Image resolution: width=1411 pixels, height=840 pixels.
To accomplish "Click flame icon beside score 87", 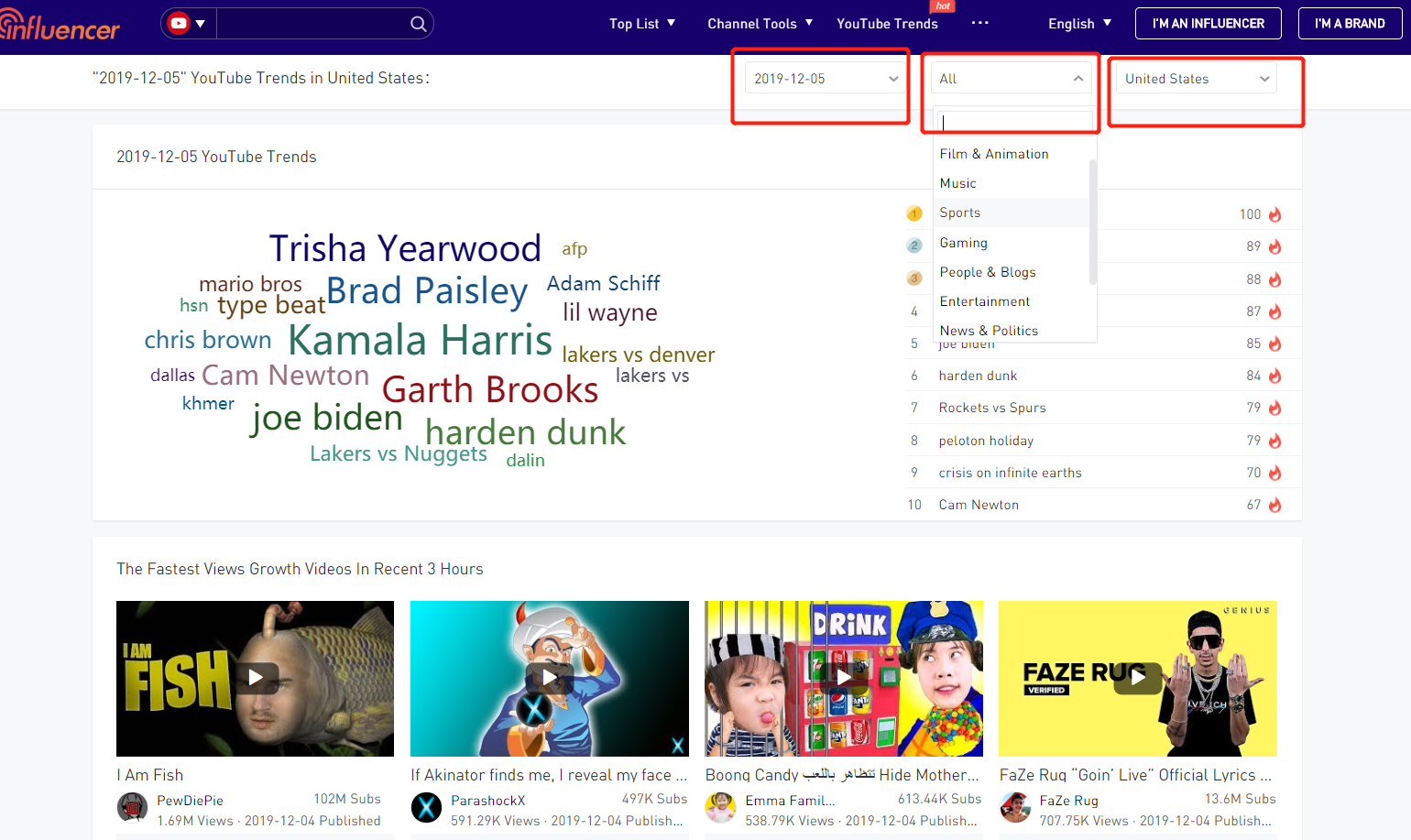I will tap(1274, 311).
